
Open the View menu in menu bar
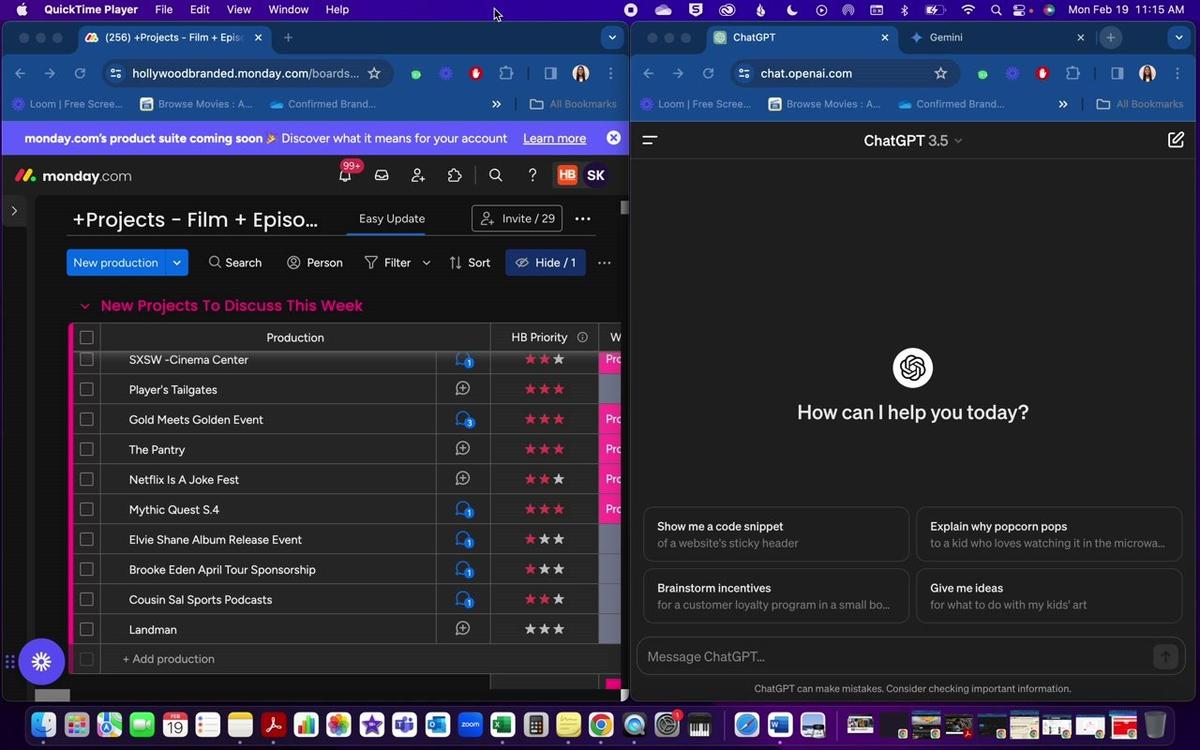238,9
